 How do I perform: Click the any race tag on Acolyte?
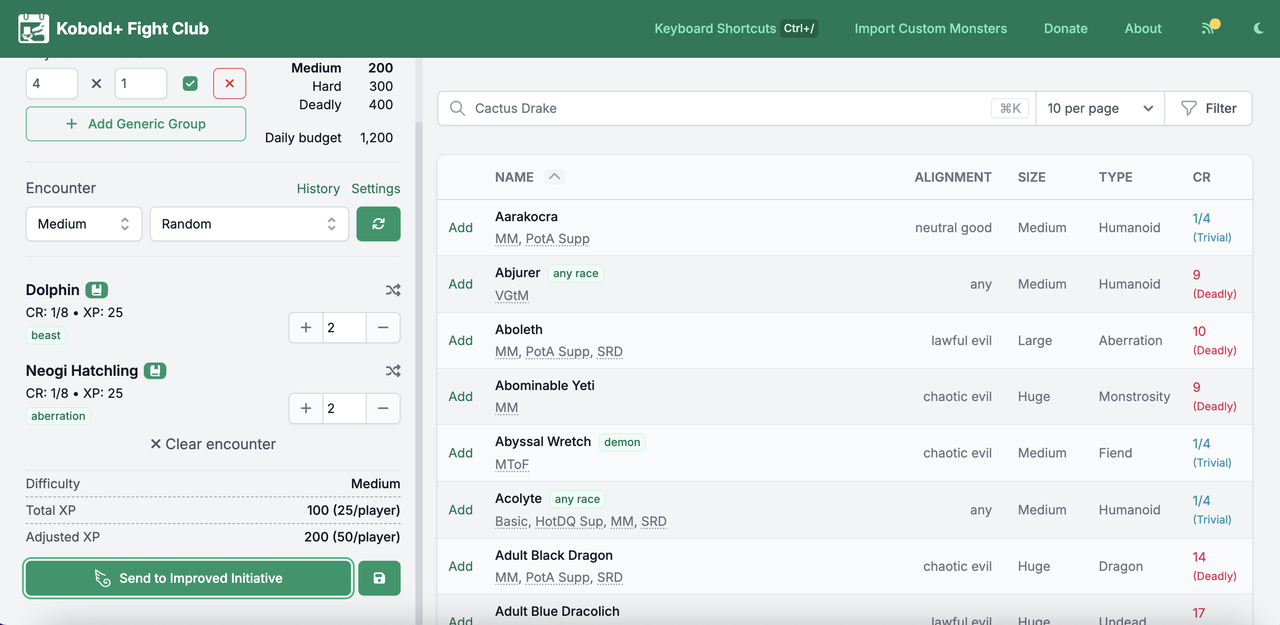point(578,499)
